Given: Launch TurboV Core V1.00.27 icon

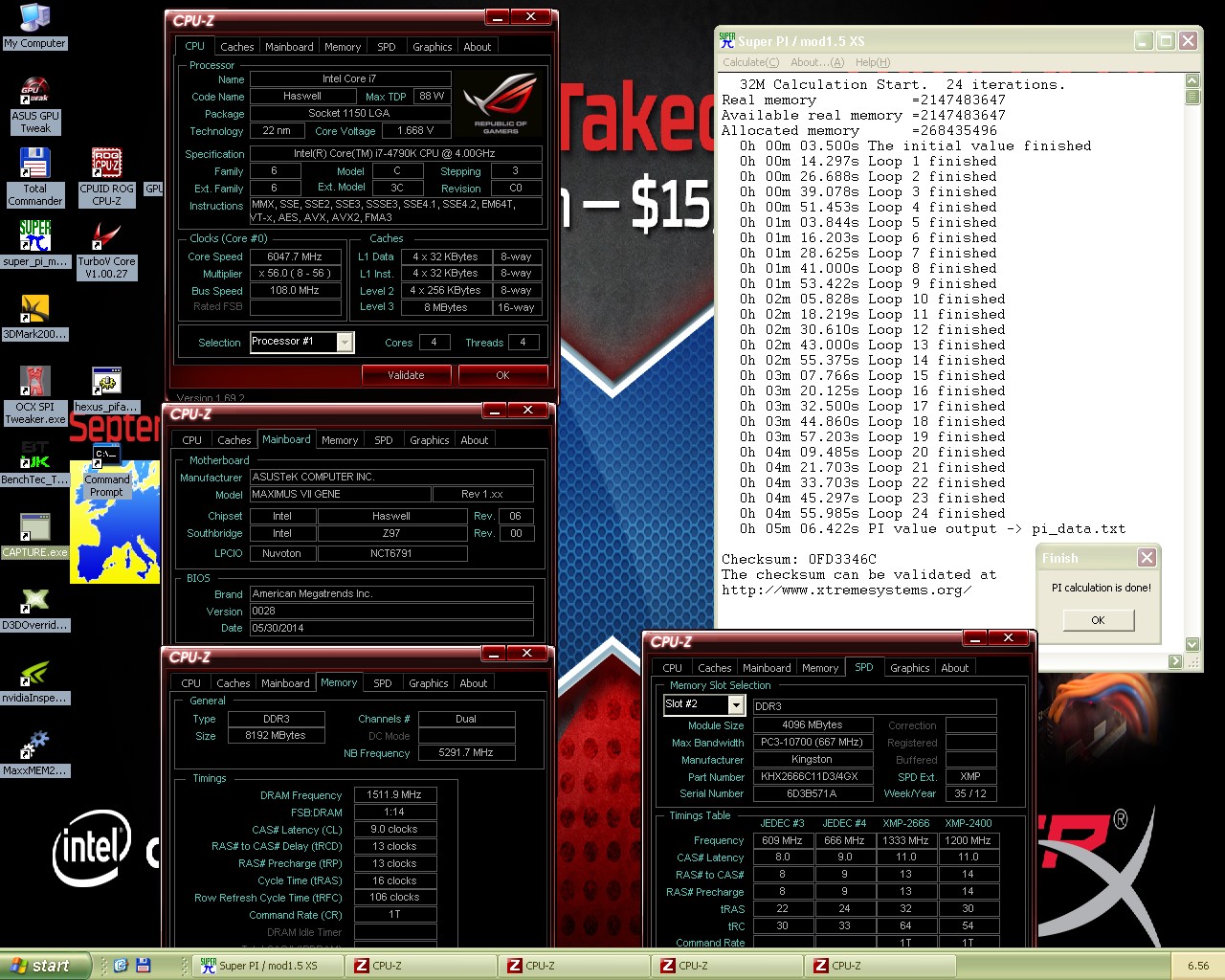Looking at the screenshot, I should click(x=106, y=251).
